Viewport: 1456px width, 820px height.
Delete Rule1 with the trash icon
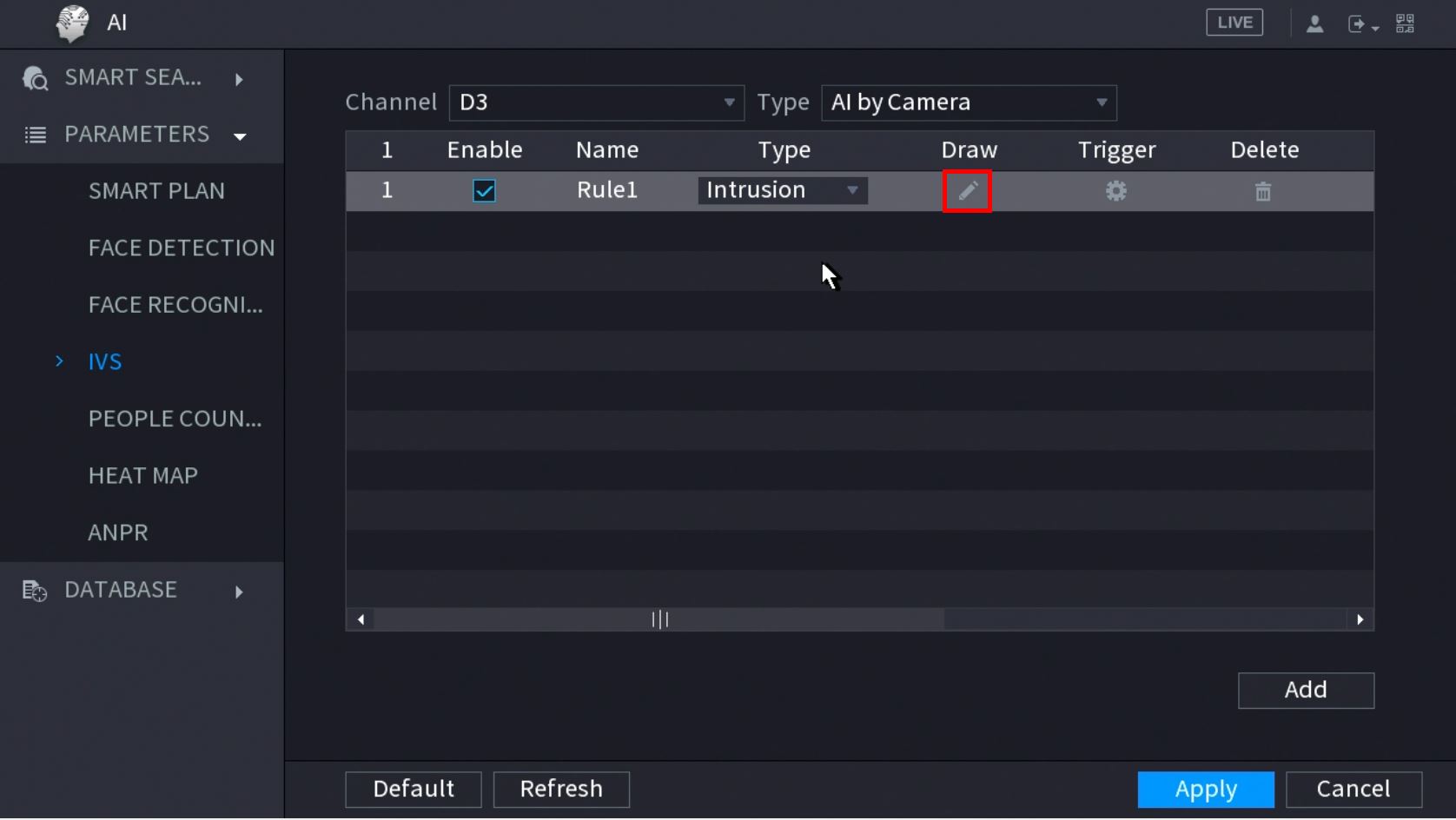pyautogui.click(x=1263, y=191)
